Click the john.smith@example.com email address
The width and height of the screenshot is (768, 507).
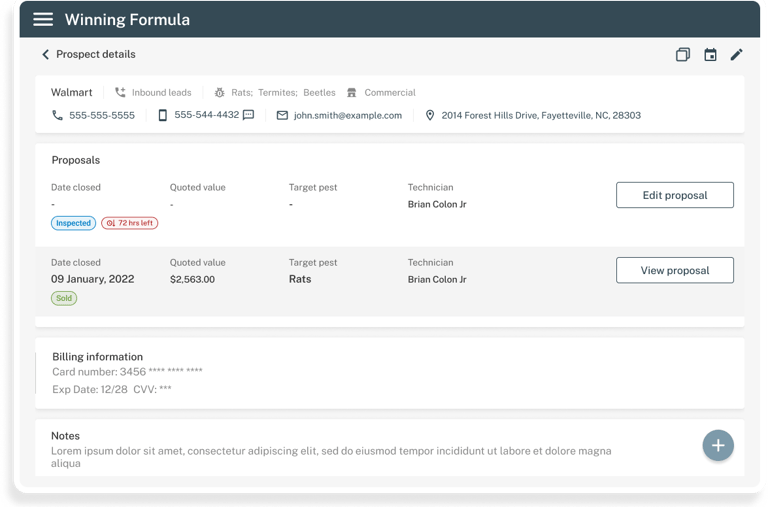[348, 116]
